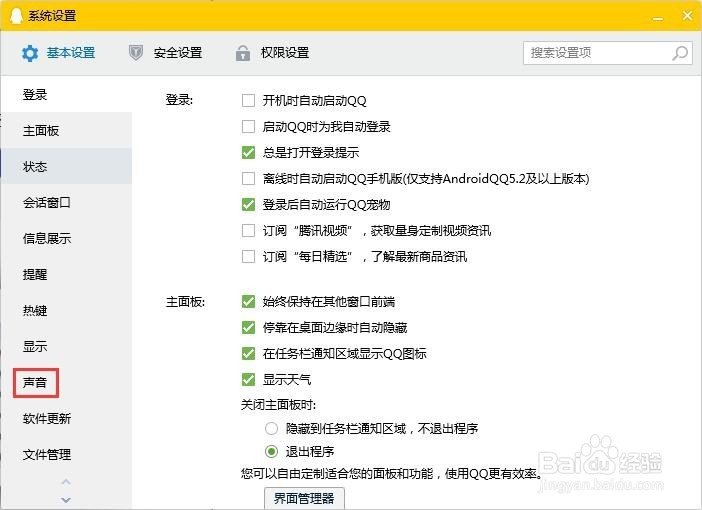Click the sidebar scroll-up chevron
The image size is (702, 510).
(x=66, y=482)
